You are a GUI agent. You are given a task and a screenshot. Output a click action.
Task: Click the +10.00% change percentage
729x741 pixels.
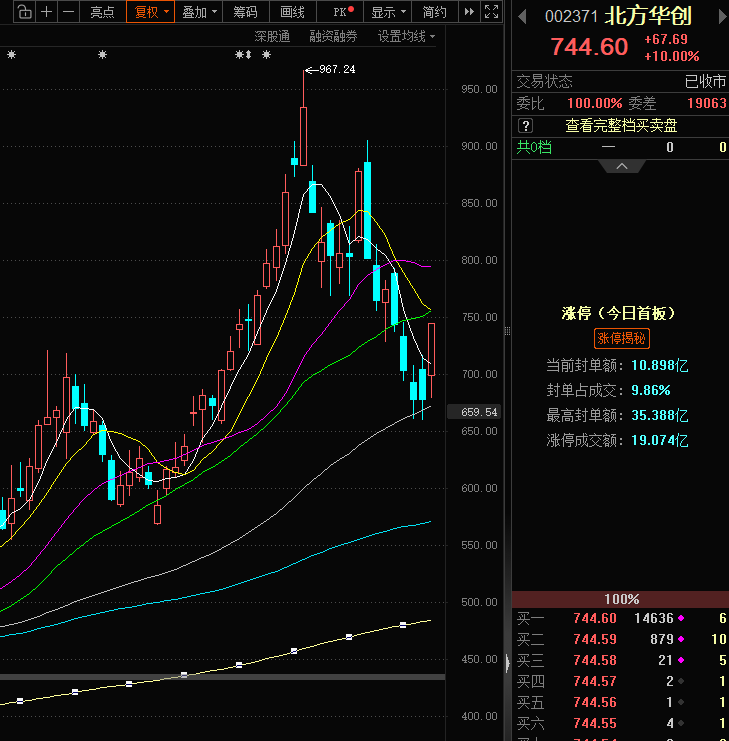pyautogui.click(x=672, y=56)
